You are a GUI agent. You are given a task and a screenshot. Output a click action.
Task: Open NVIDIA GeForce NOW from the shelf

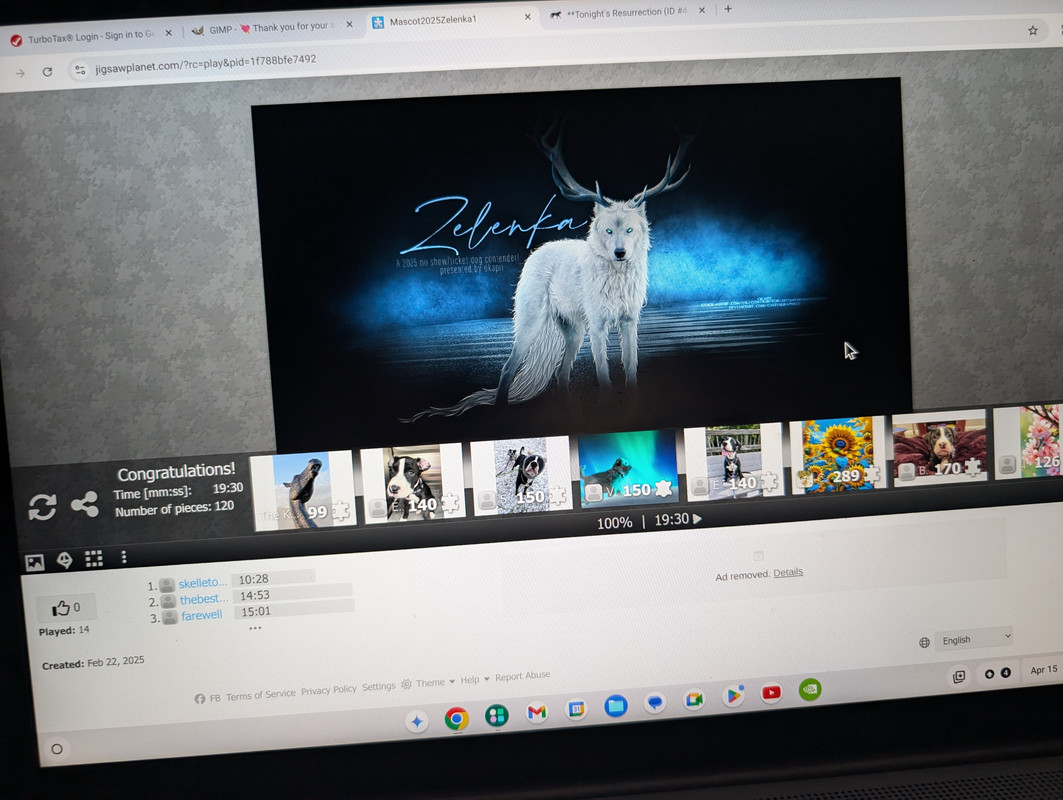(x=810, y=689)
